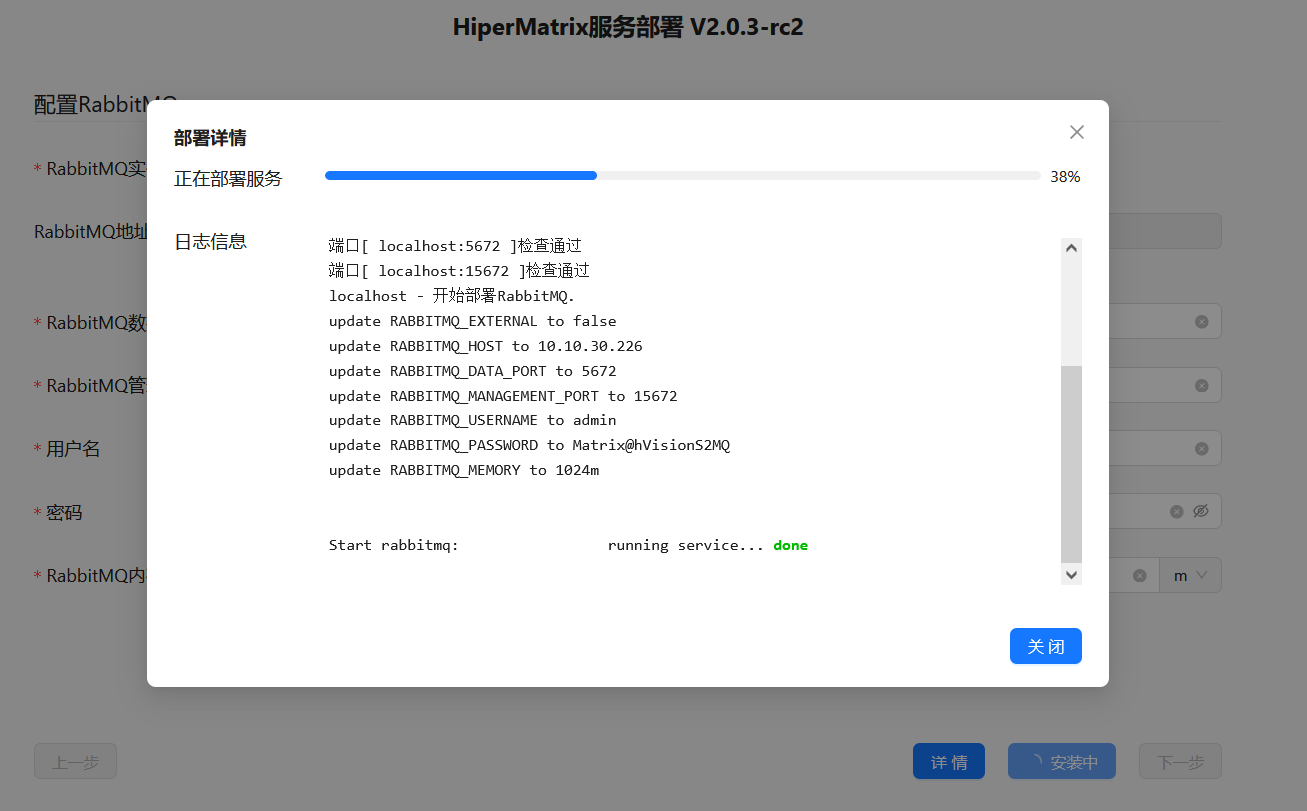Select log line 'update RABBITMQ_MEMORY to 1024m'
This screenshot has width=1307, height=811.
(x=464, y=470)
